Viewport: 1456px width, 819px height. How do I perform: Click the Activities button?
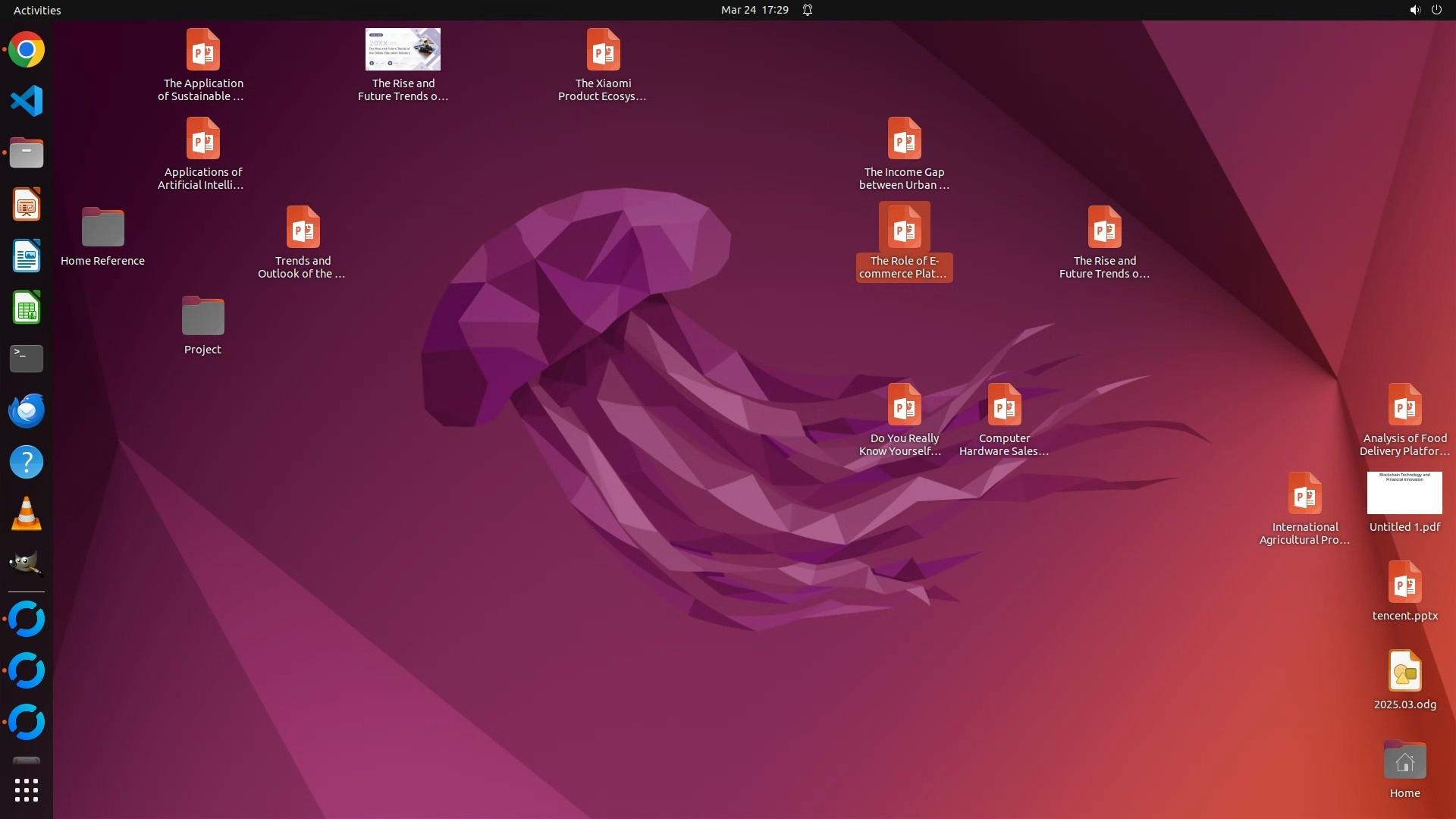click(x=37, y=10)
